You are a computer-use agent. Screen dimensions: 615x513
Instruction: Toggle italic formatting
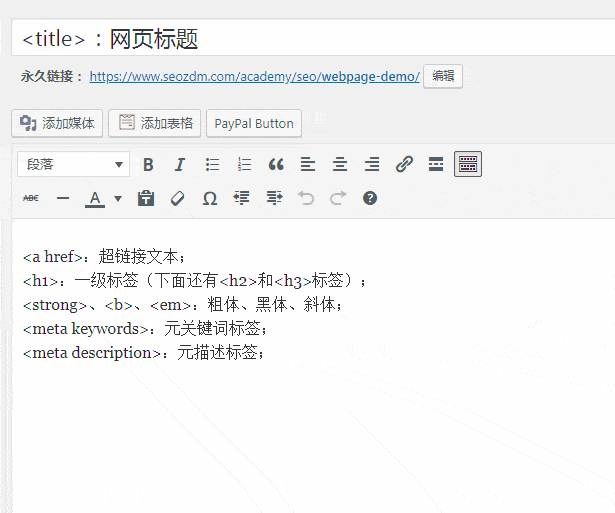[x=180, y=164]
